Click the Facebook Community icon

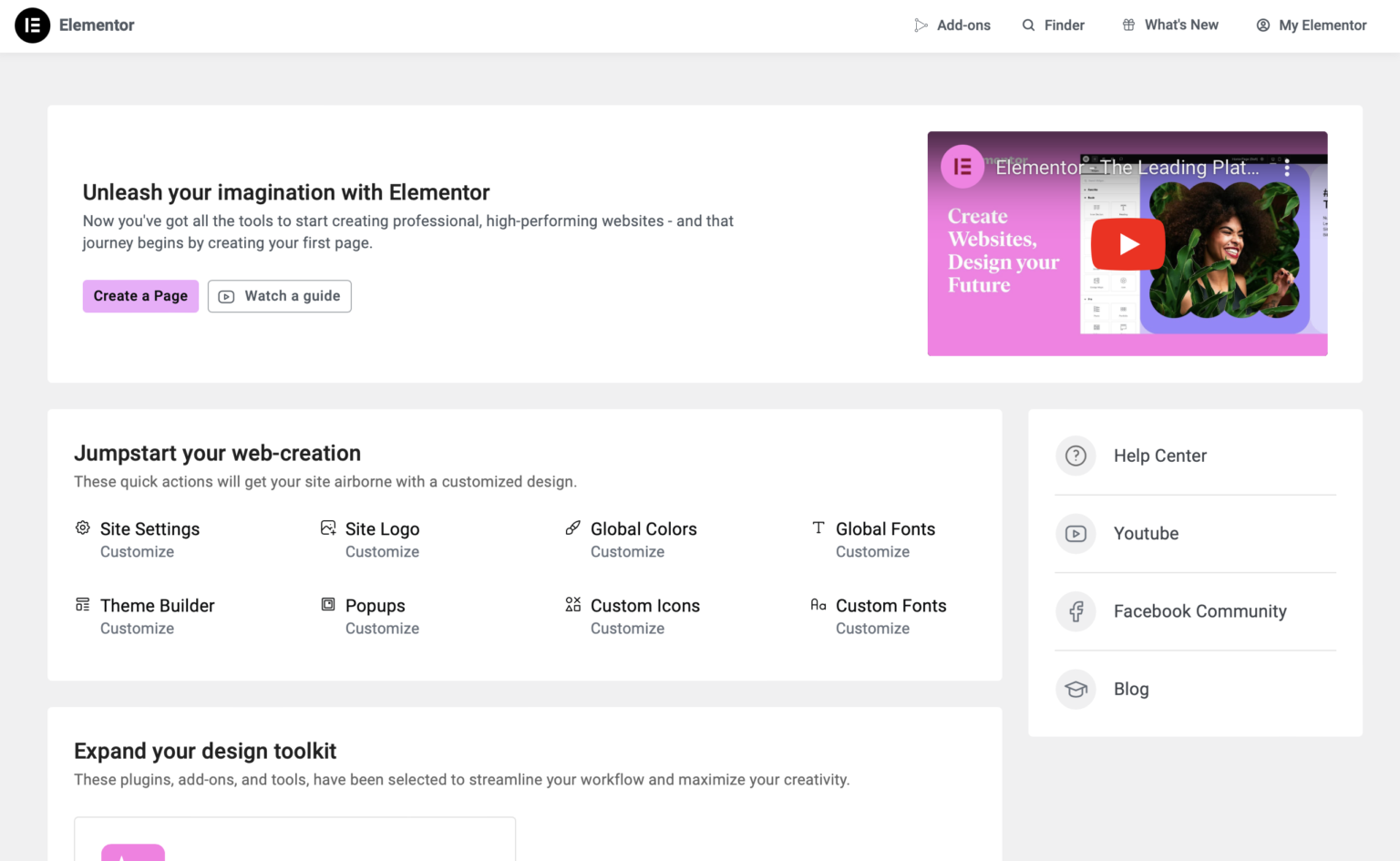(x=1076, y=611)
